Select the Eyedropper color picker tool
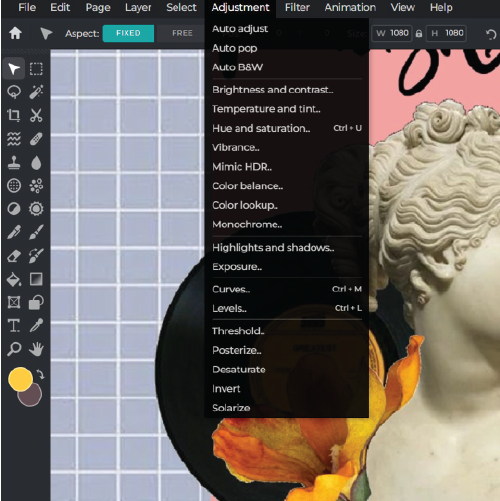500x501 pixels. (x=36, y=326)
